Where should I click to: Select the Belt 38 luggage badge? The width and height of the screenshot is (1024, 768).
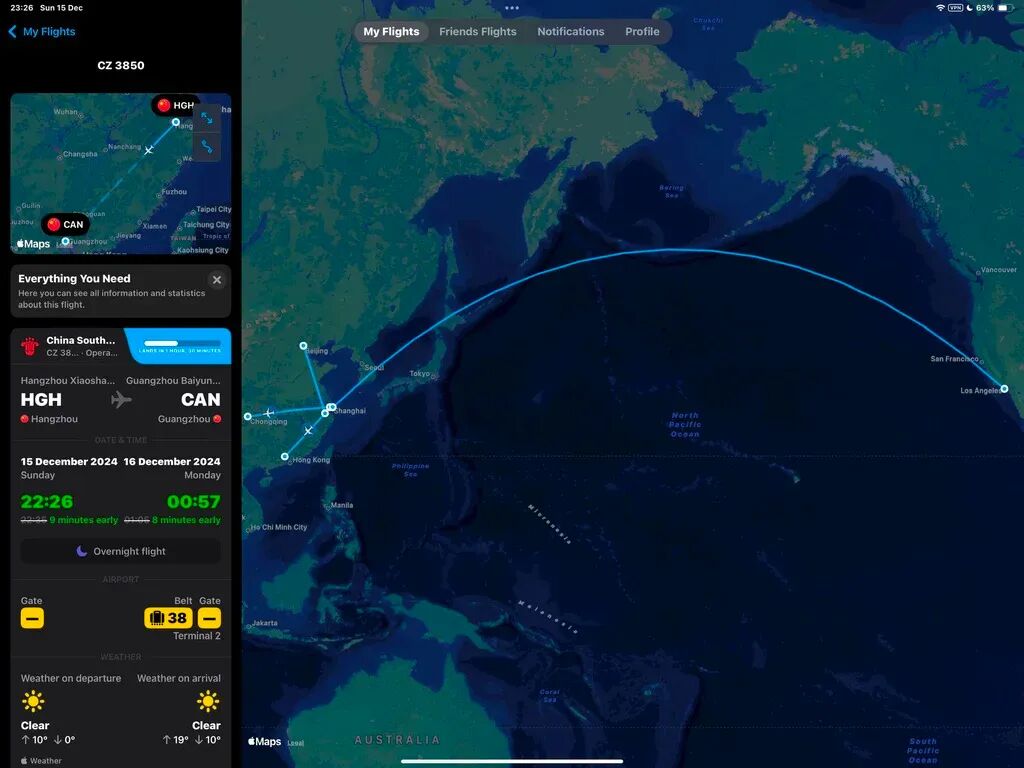tap(168, 618)
